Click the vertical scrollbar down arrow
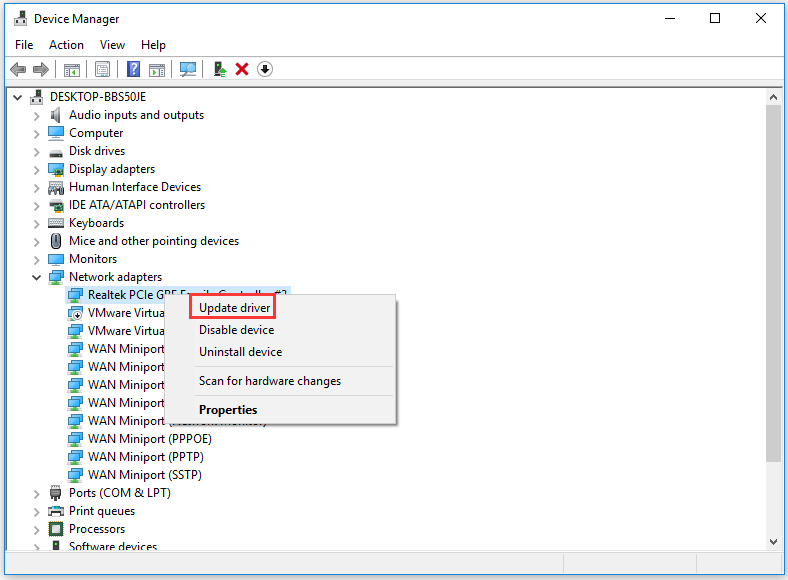Screen dimensions: 788x580 click(x=773, y=541)
